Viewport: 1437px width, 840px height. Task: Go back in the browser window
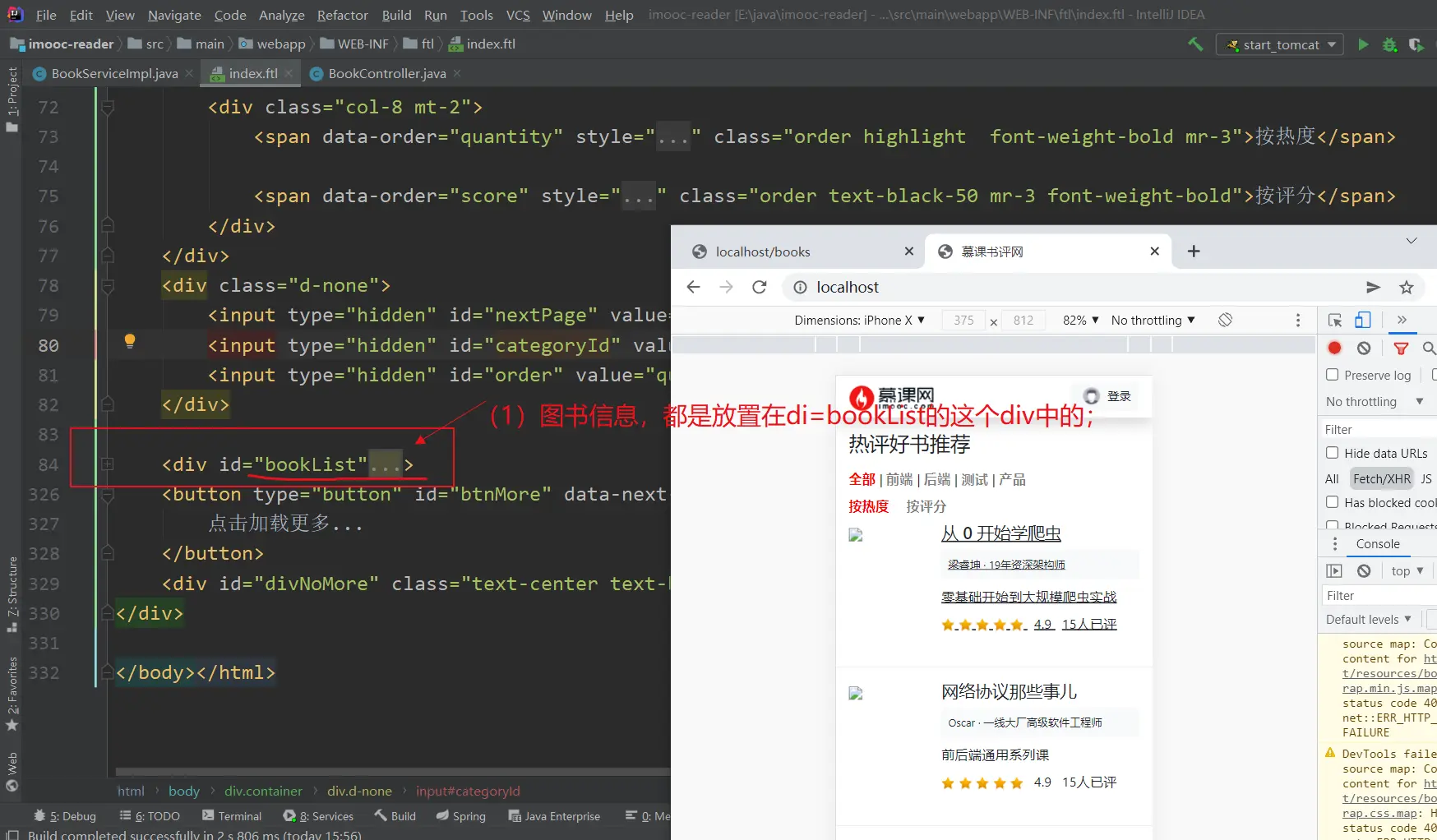(693, 287)
